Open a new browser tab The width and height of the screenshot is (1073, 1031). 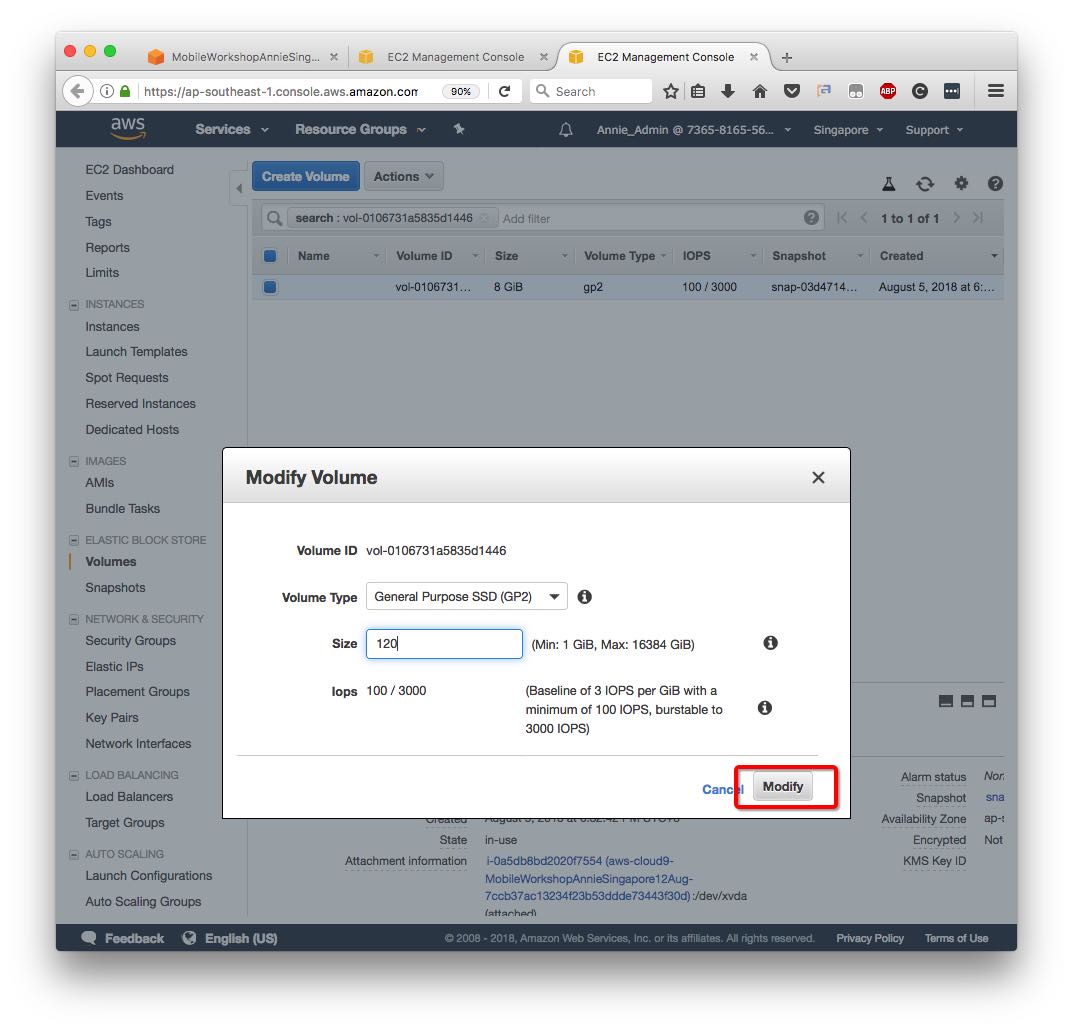click(787, 57)
